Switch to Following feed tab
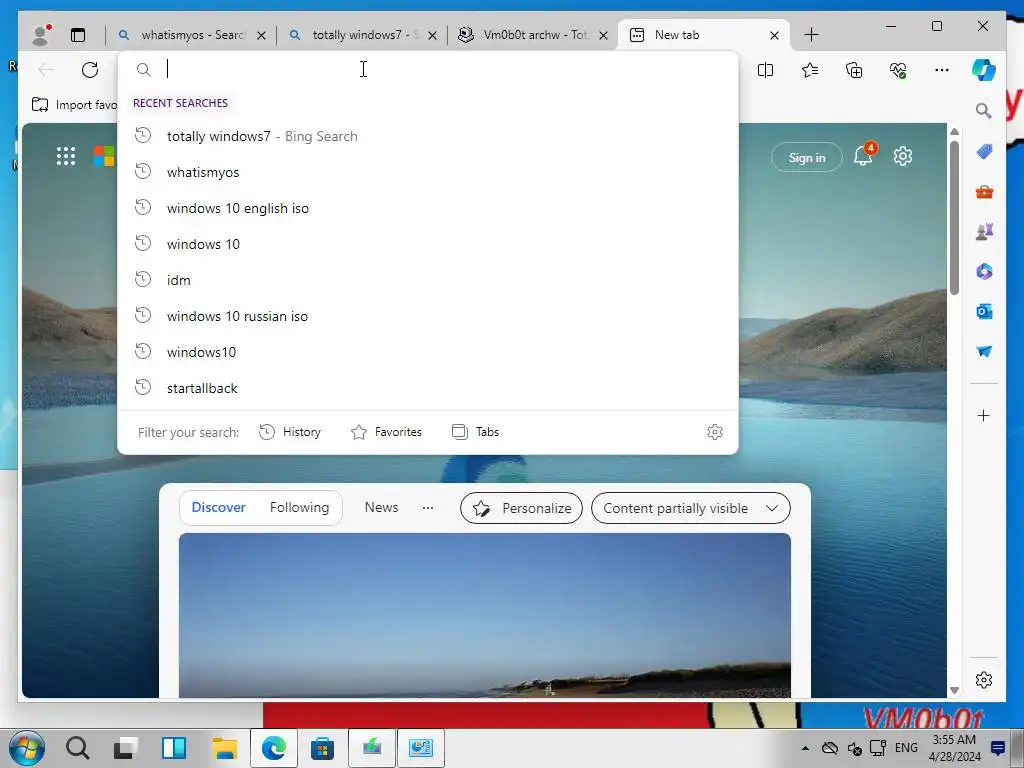The width and height of the screenshot is (1024, 768). point(299,507)
